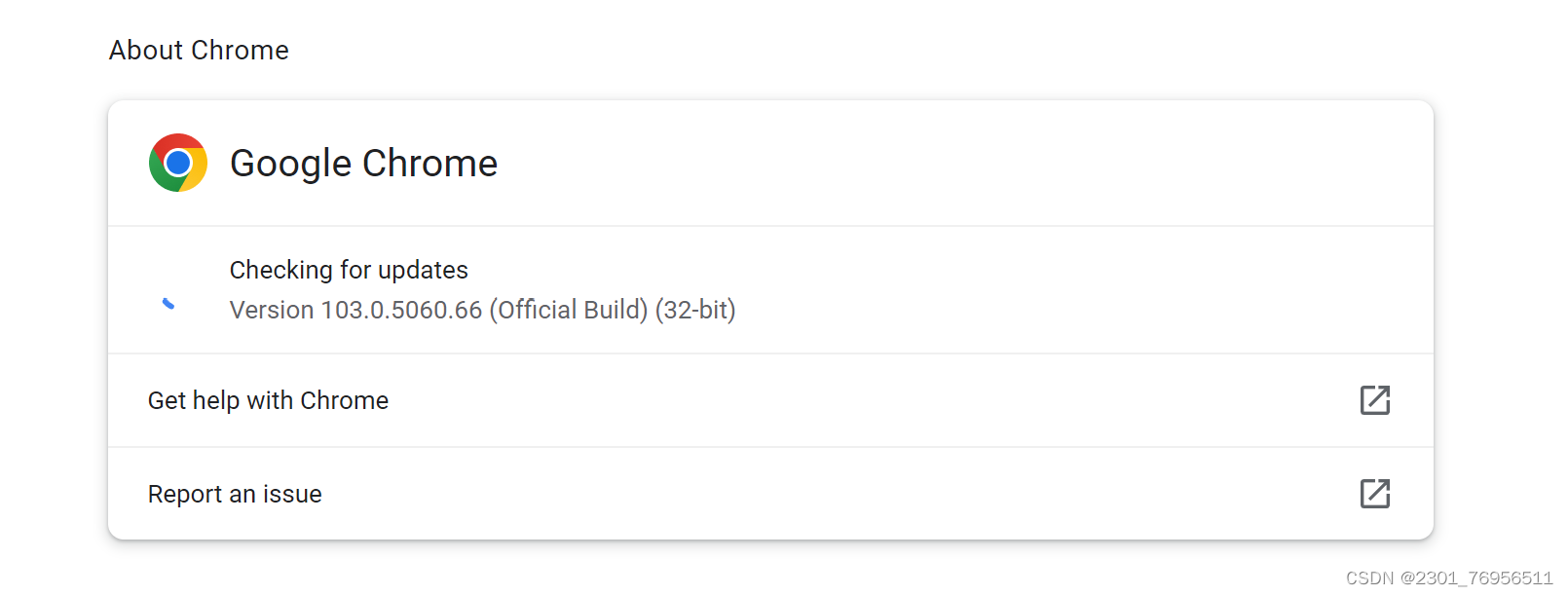This screenshot has height=596, width=1568.
Task: Select the multicolored Chrome browser icon
Action: point(178,163)
